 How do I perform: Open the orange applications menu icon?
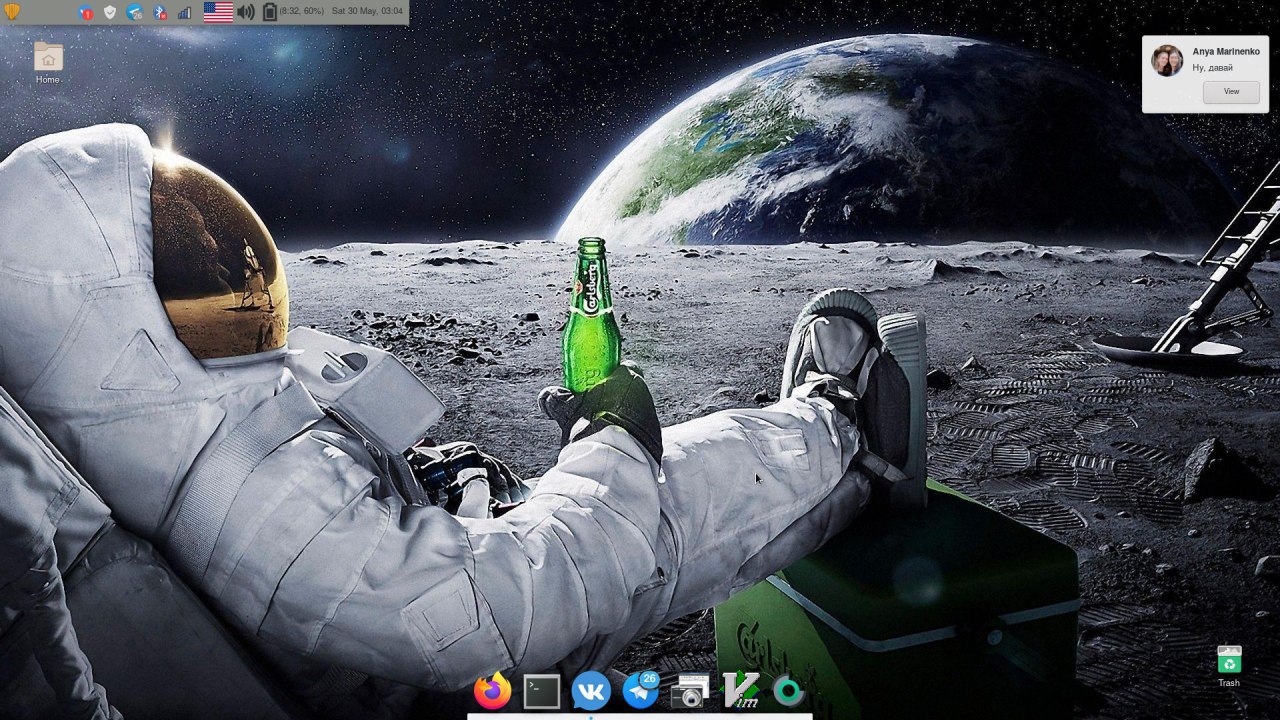[12, 12]
